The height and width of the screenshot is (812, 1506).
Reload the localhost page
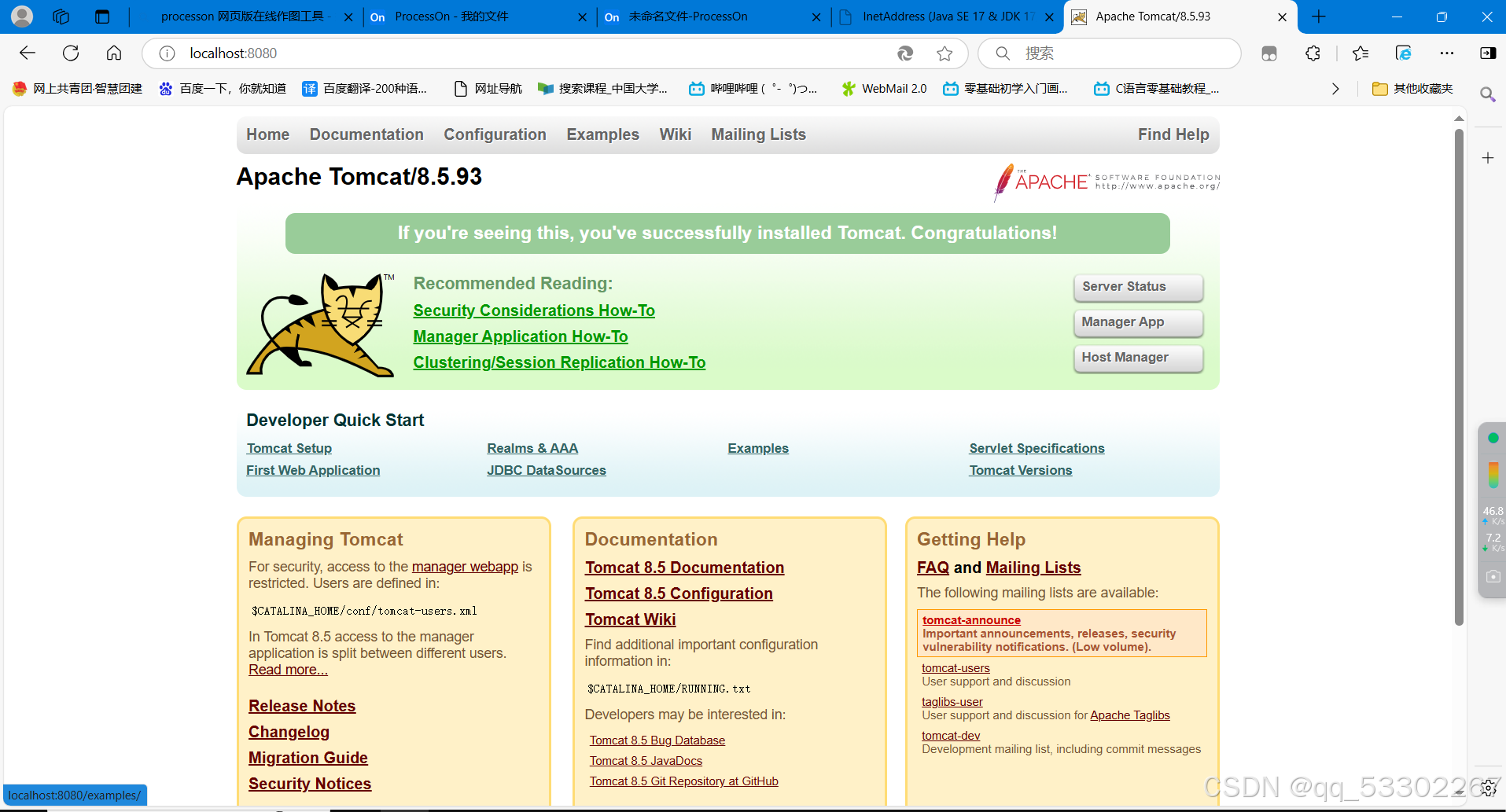tap(71, 53)
